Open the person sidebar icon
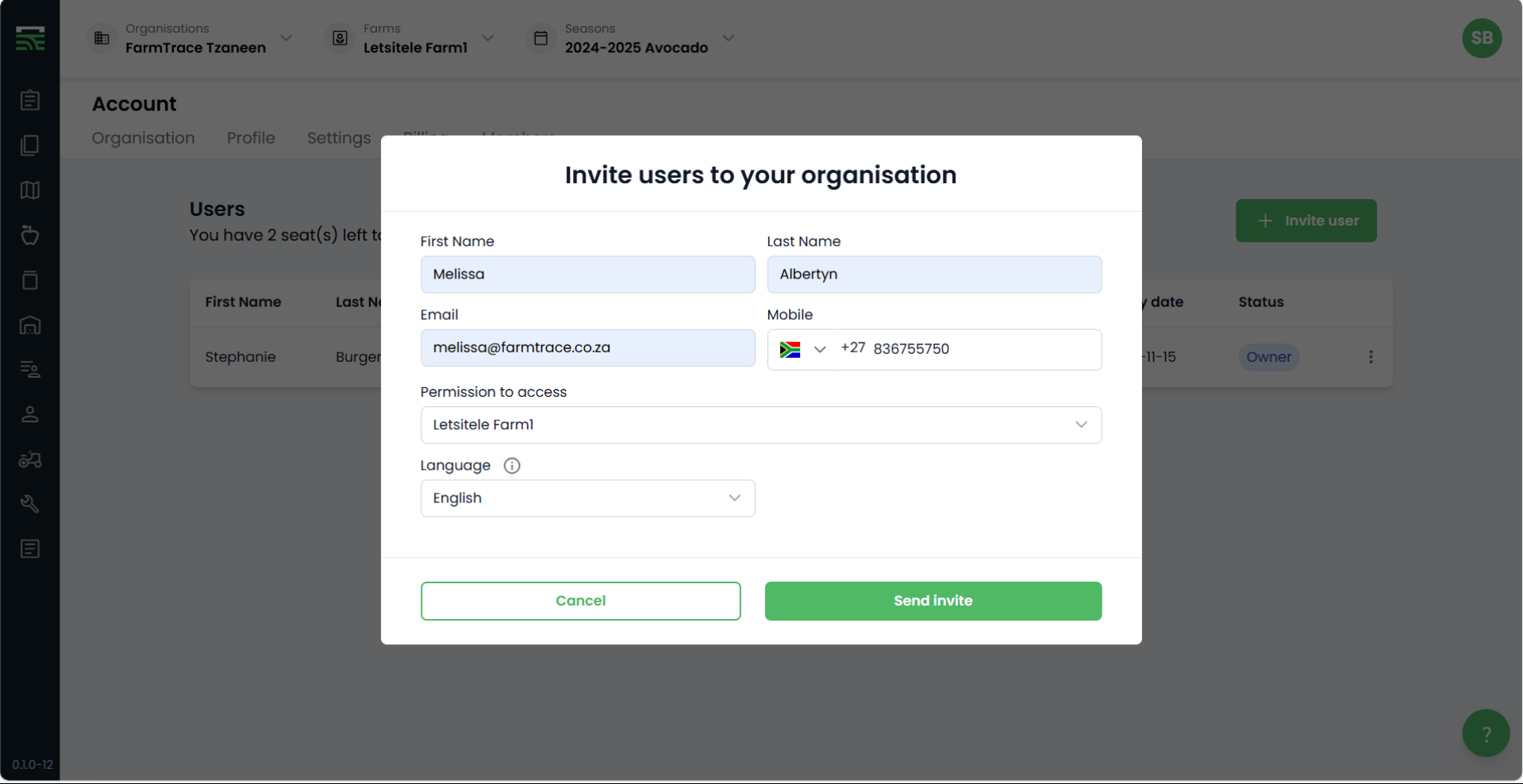 (30, 414)
